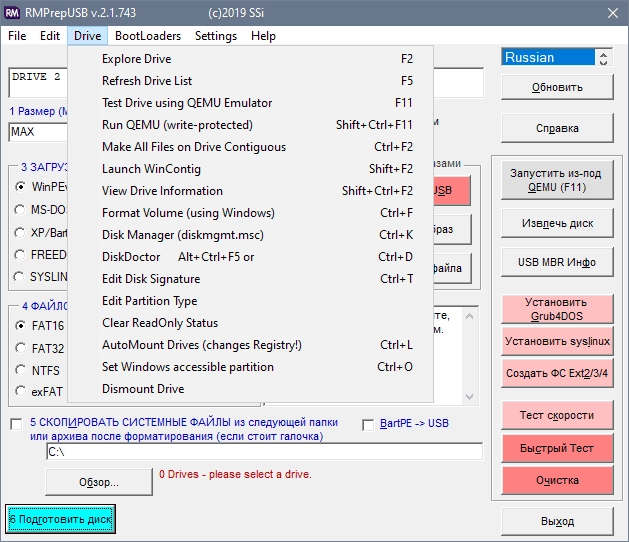Select the exFAT filesystem radio button
Image resolution: width=629 pixels, height=542 pixels.
tap(20, 391)
